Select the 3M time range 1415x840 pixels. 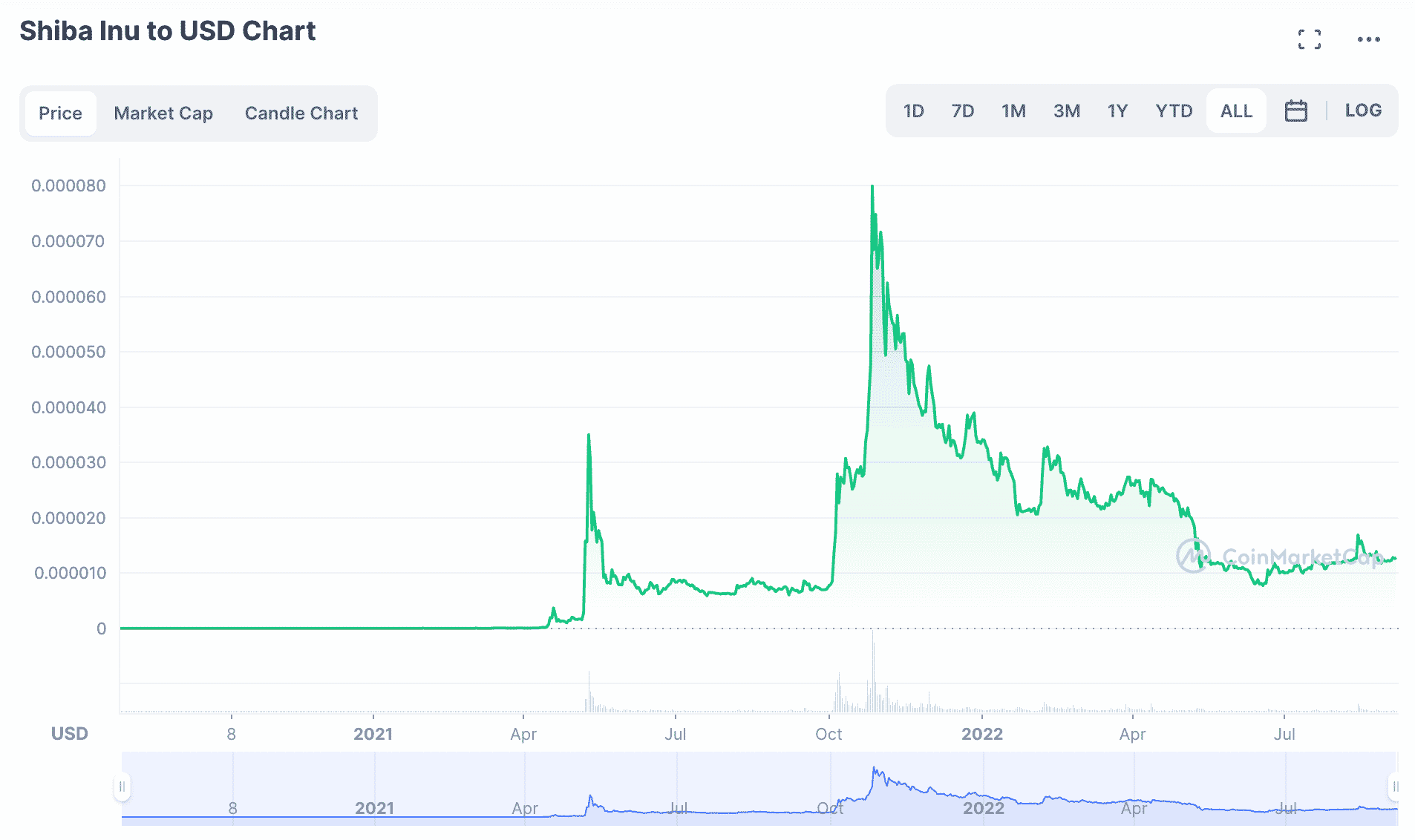pyautogui.click(x=1067, y=111)
